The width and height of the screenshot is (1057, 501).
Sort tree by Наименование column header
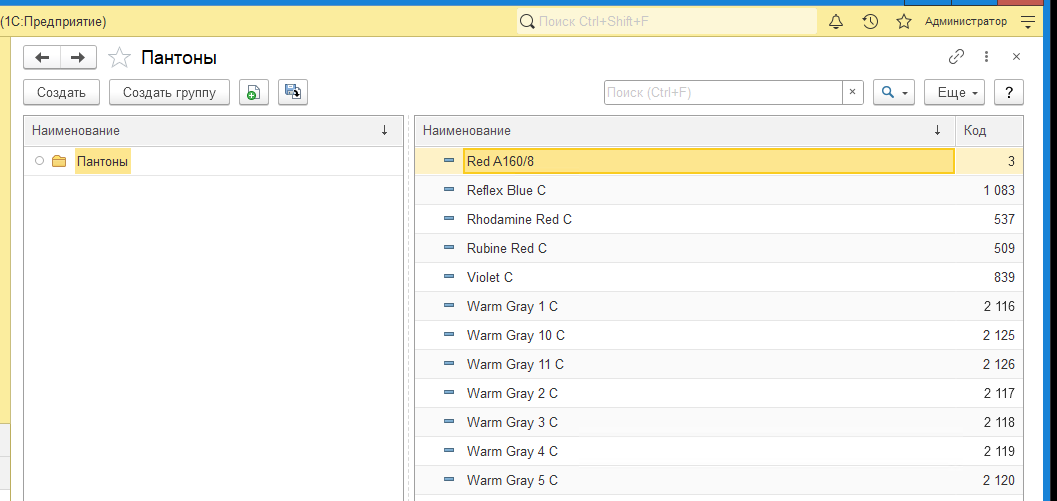click(213, 131)
